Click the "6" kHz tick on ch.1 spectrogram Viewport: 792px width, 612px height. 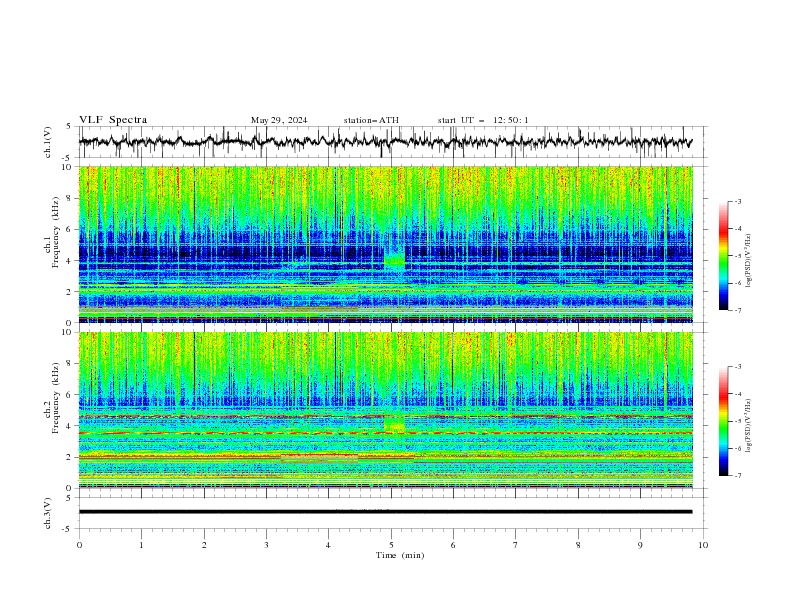coord(69,229)
